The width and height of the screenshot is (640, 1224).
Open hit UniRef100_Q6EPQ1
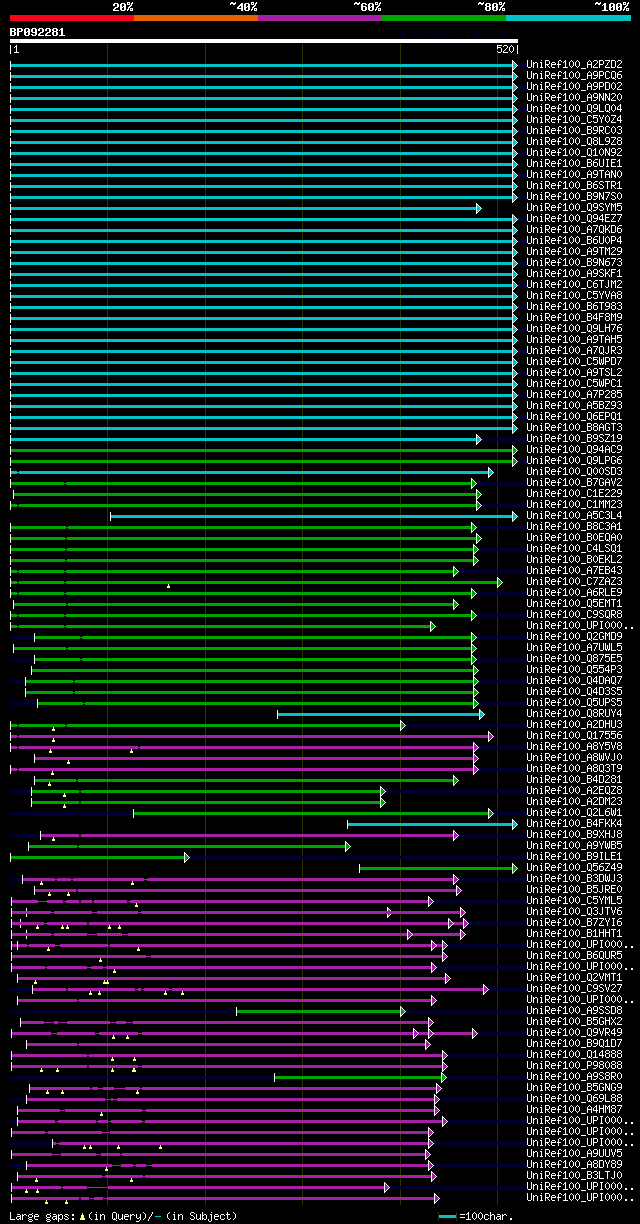pyautogui.click(x=574, y=417)
